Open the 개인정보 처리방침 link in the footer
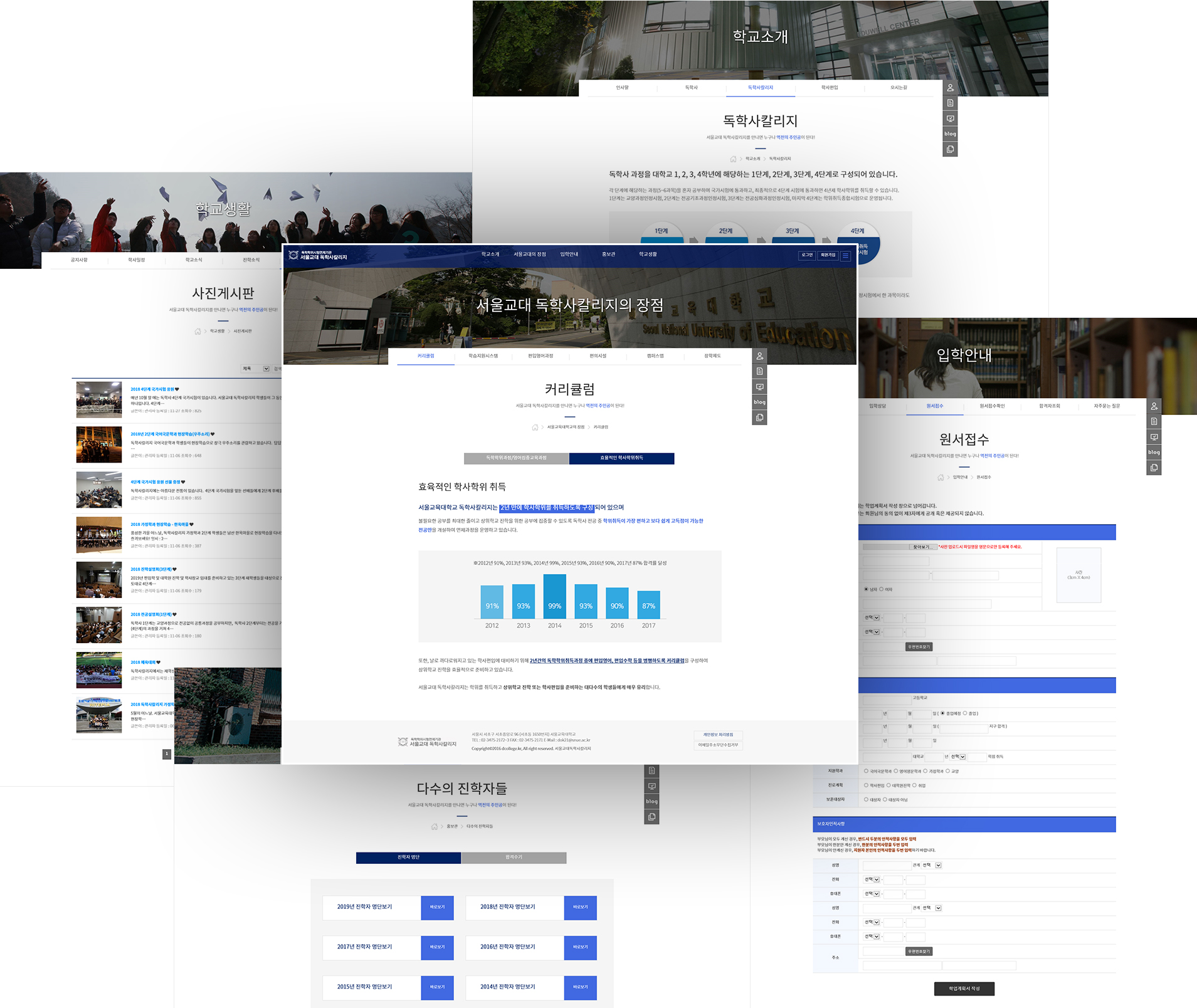Viewport: 1197px width, 1008px height. click(718, 735)
